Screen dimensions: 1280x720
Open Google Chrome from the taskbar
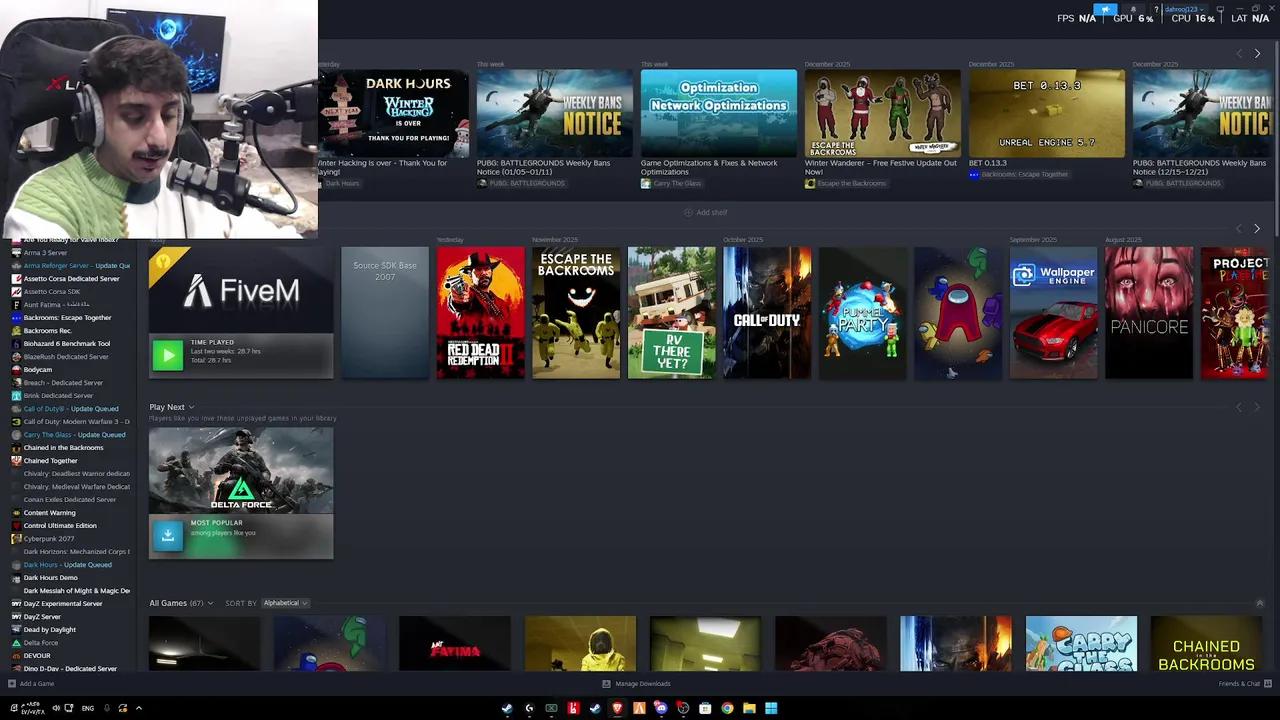pyautogui.click(x=727, y=708)
